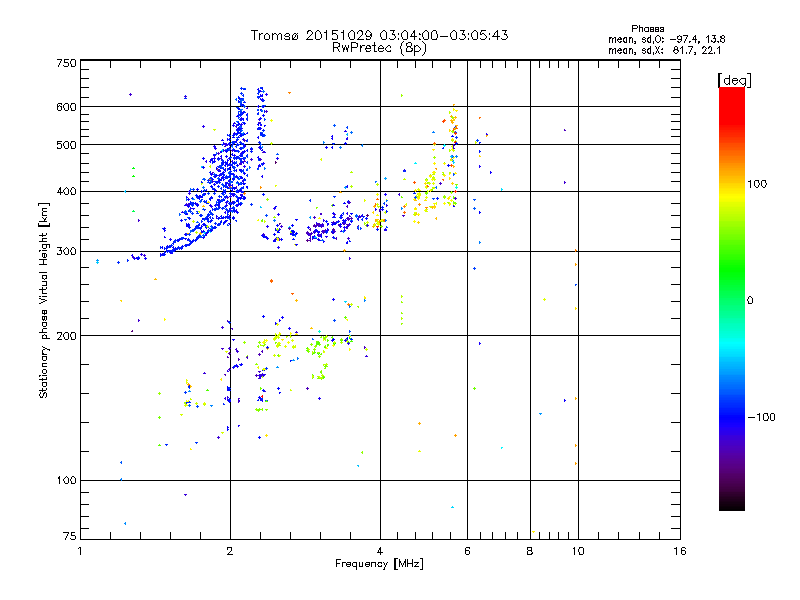The width and height of the screenshot is (800, 600).
Task: Click the 'Frequency [MHz]' axis label
Action: (x=379, y=564)
